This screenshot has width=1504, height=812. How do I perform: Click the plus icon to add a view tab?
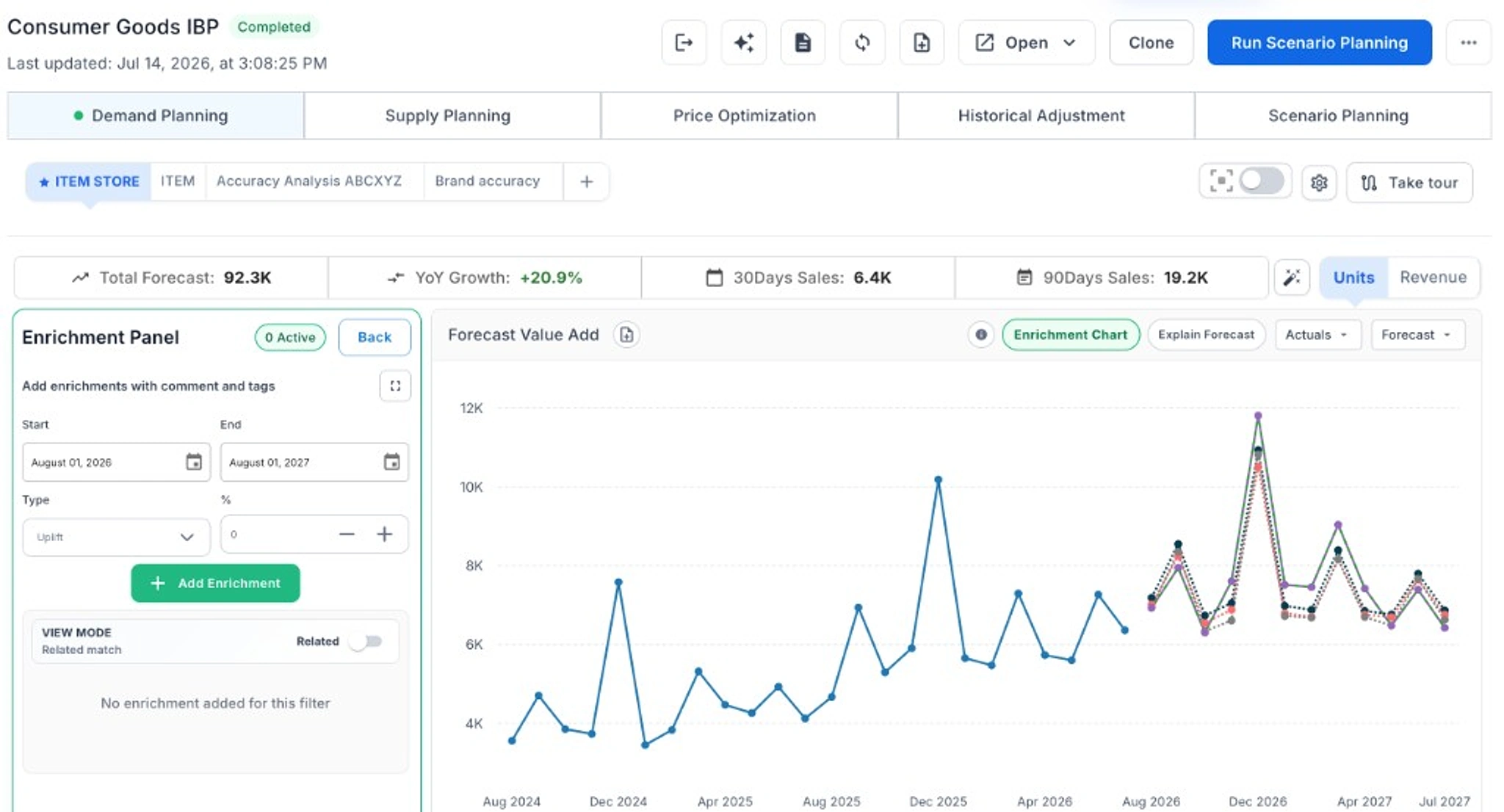click(586, 181)
